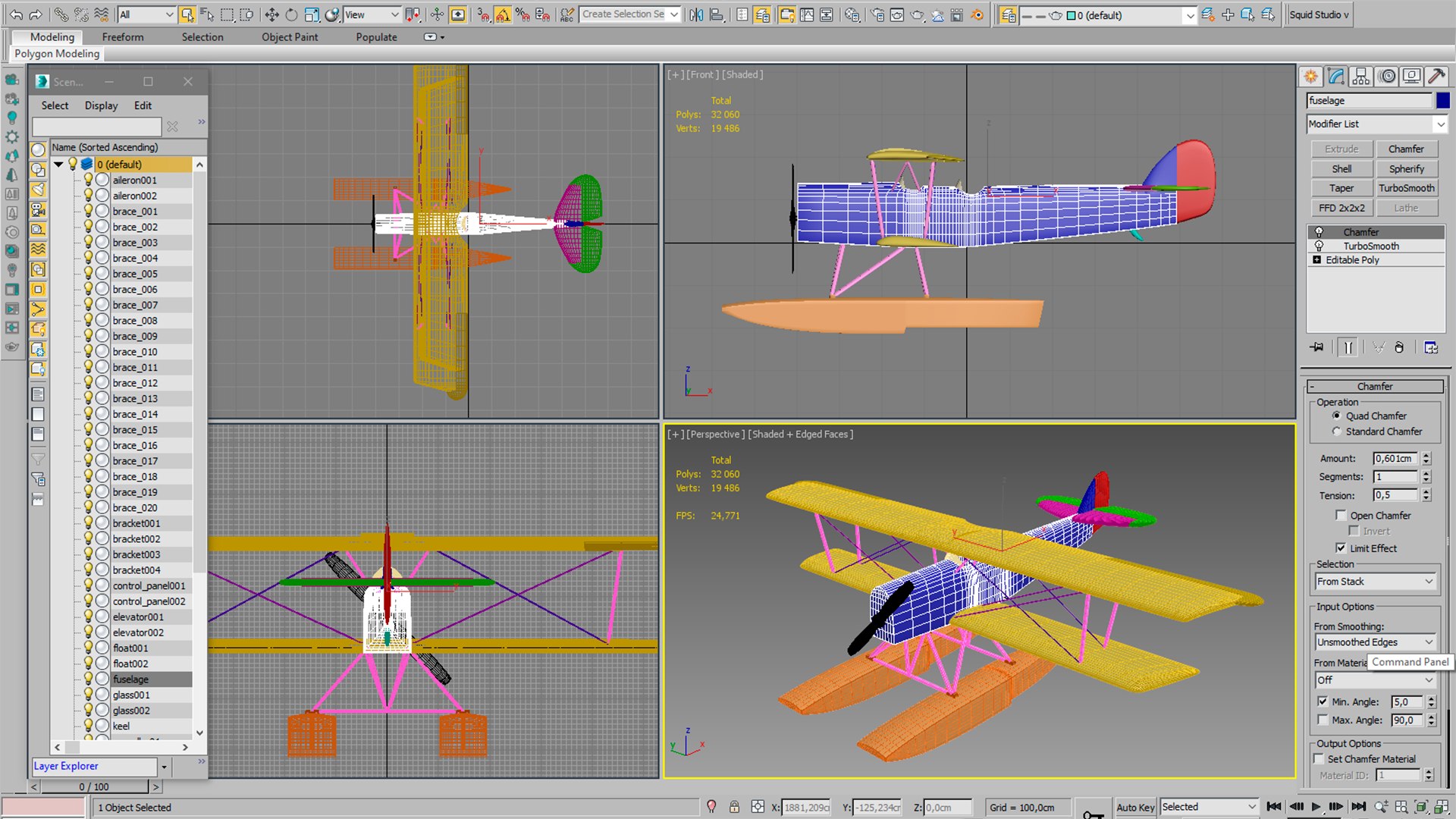Screen dimensions: 1456x819
Task: Click the fuselage object color swatch
Action: click(x=1442, y=100)
